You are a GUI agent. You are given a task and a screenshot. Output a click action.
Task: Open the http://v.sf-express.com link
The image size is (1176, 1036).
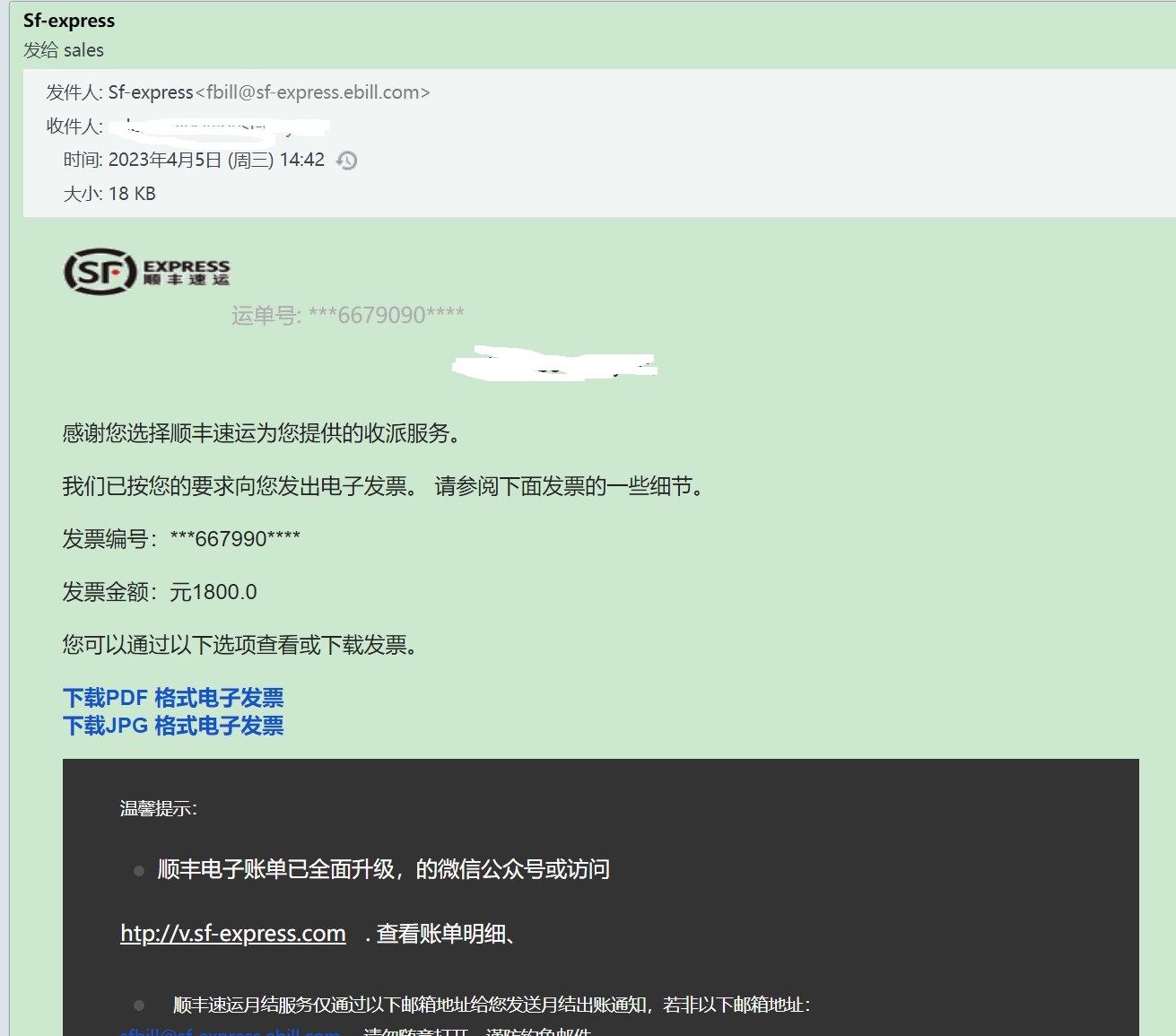[x=232, y=934]
